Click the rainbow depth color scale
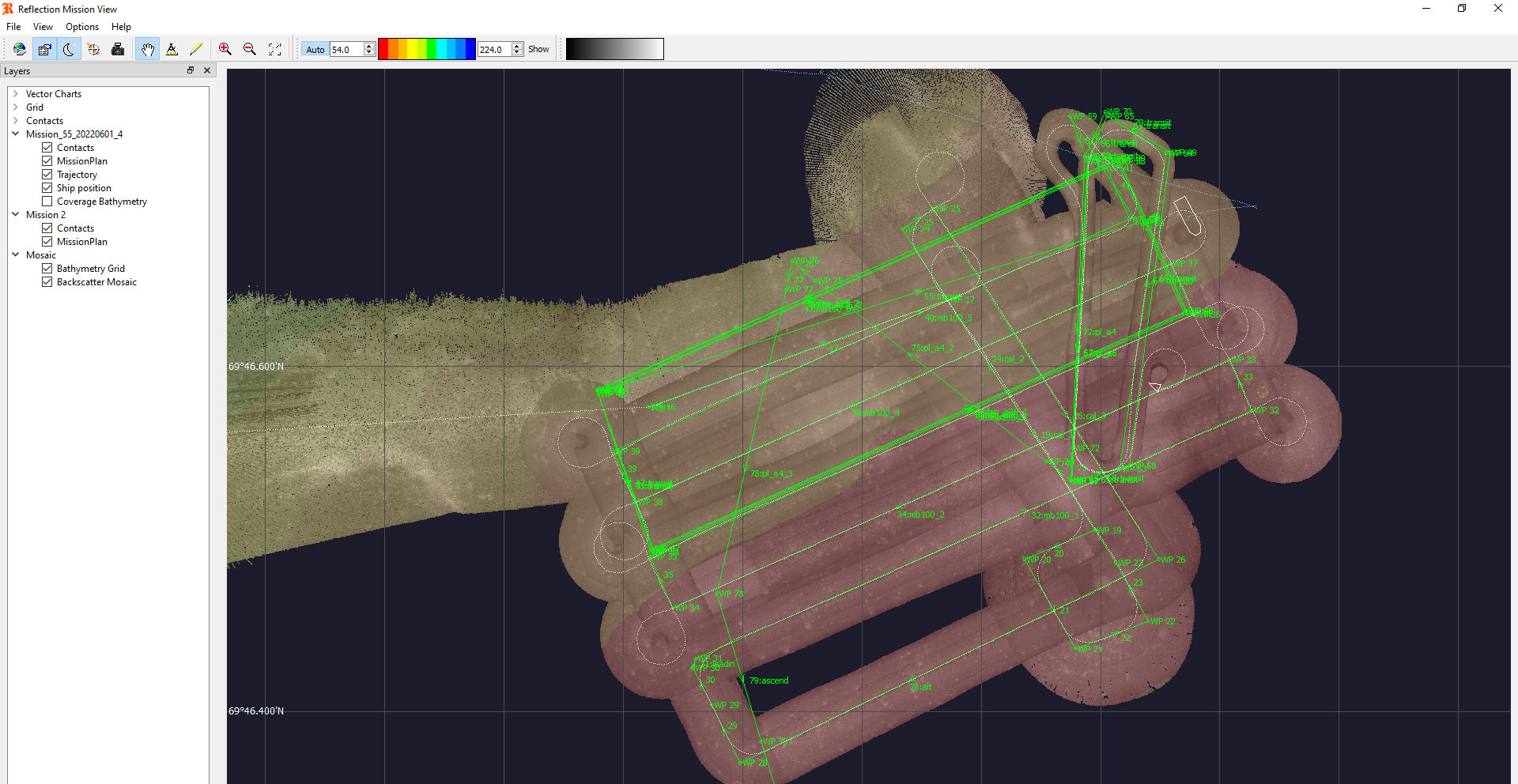Viewport: 1518px width, 784px height. click(427, 49)
